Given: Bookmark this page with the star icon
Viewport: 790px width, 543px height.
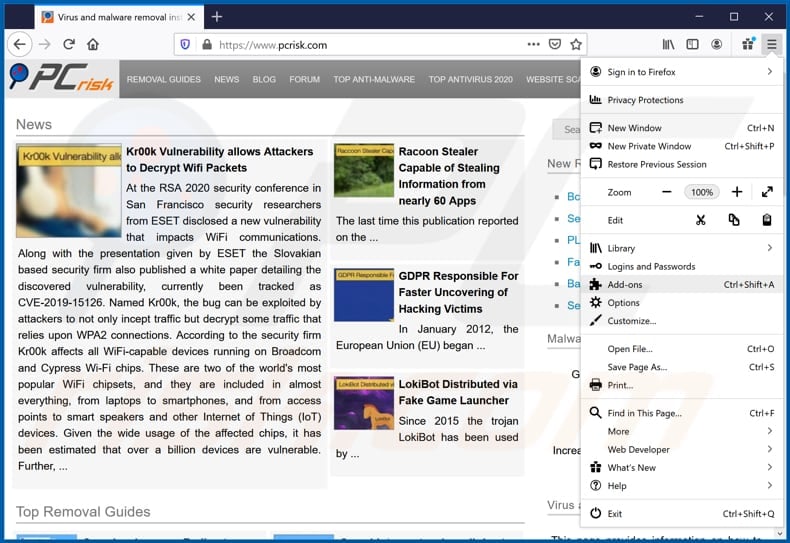Looking at the screenshot, I should coord(576,44).
